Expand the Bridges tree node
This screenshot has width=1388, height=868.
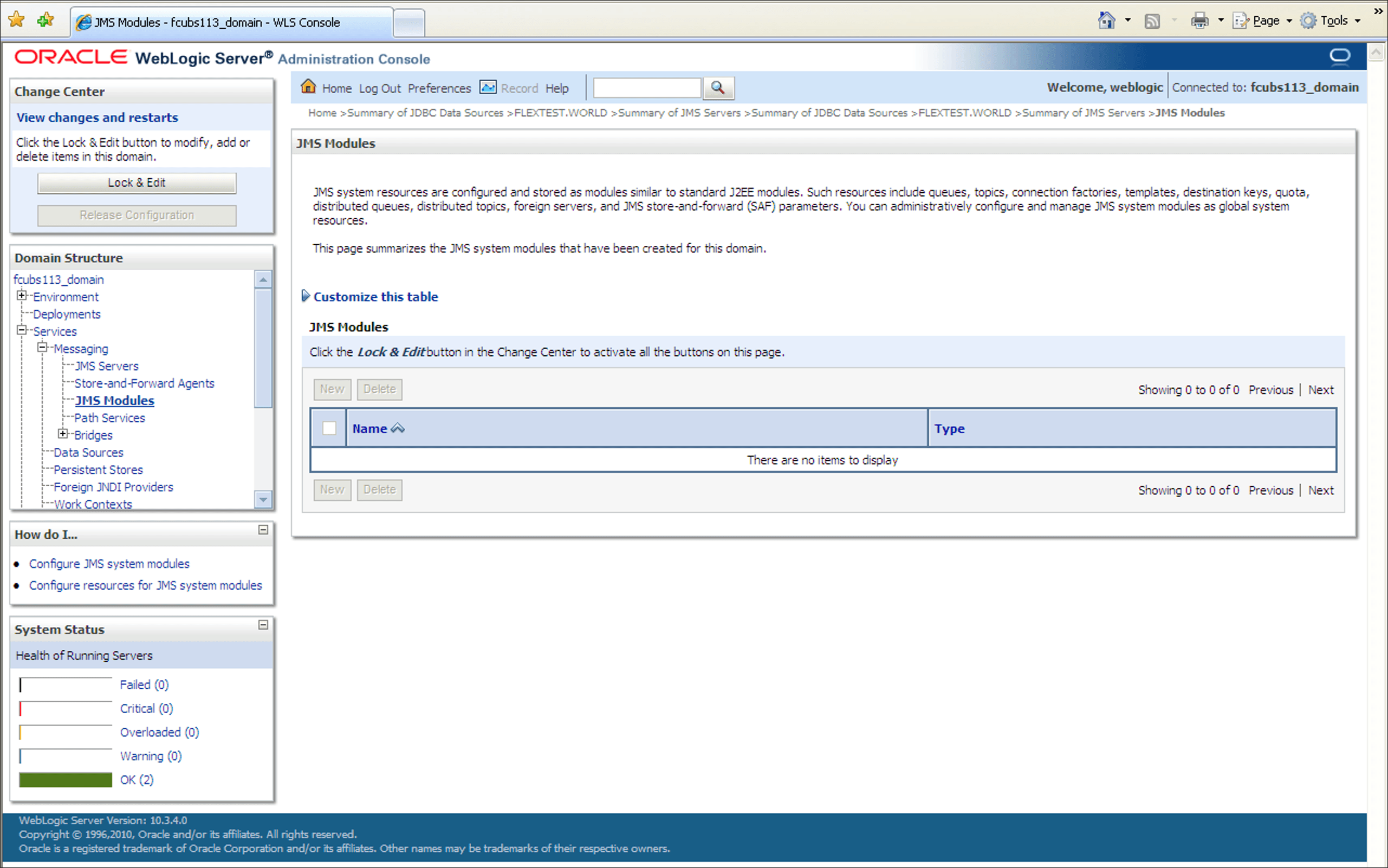point(63,433)
